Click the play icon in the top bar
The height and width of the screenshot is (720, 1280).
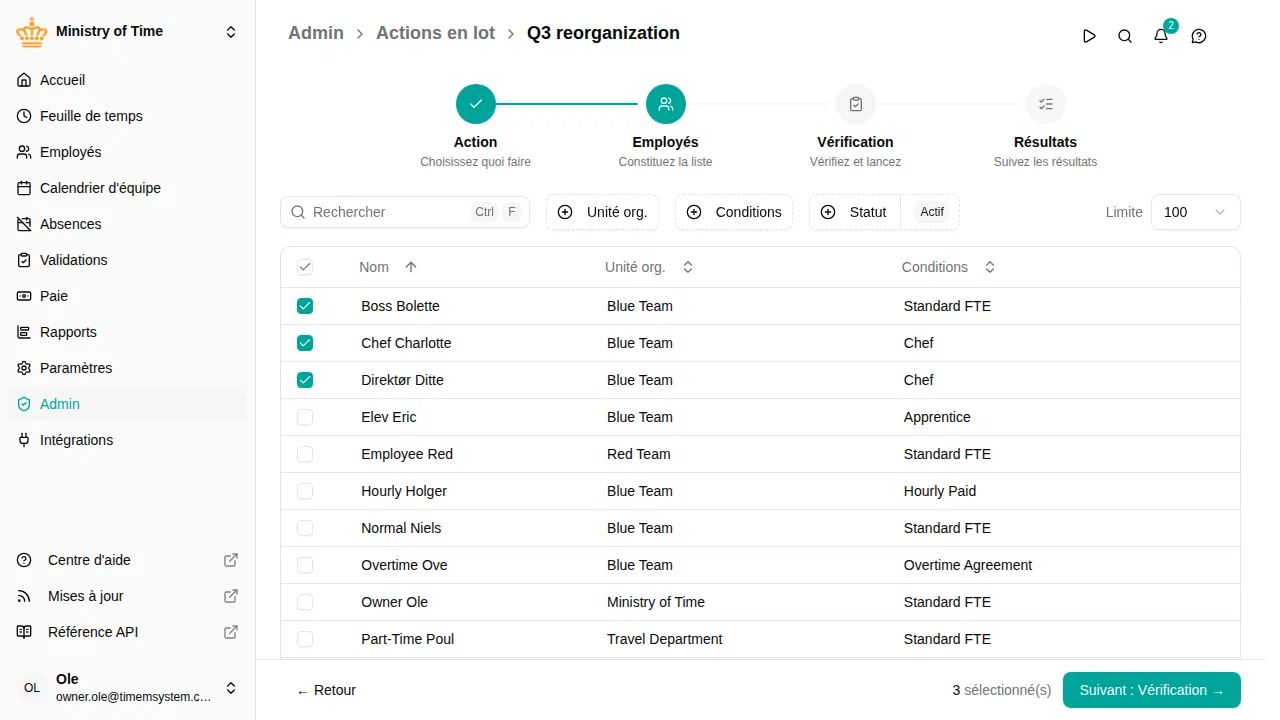[x=1089, y=36]
